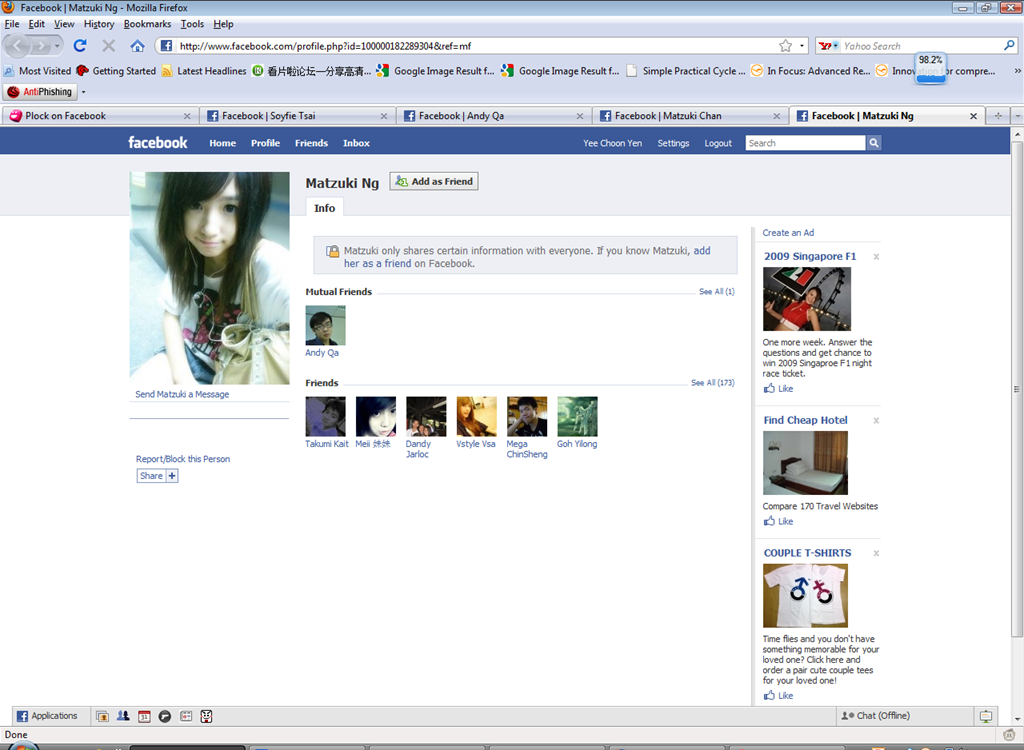Click Report/Block this Person

point(183,459)
